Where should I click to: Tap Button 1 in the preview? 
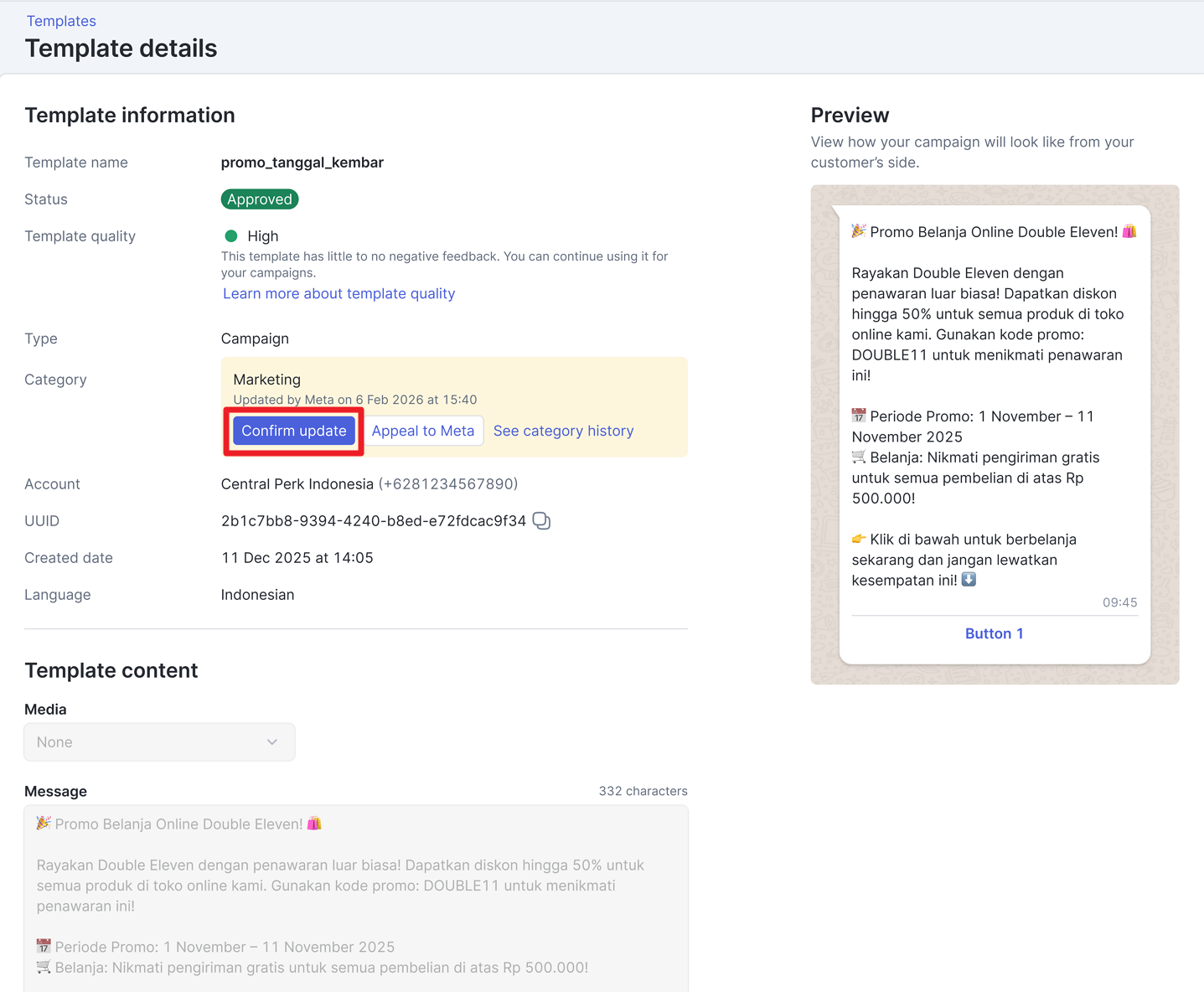tap(994, 633)
